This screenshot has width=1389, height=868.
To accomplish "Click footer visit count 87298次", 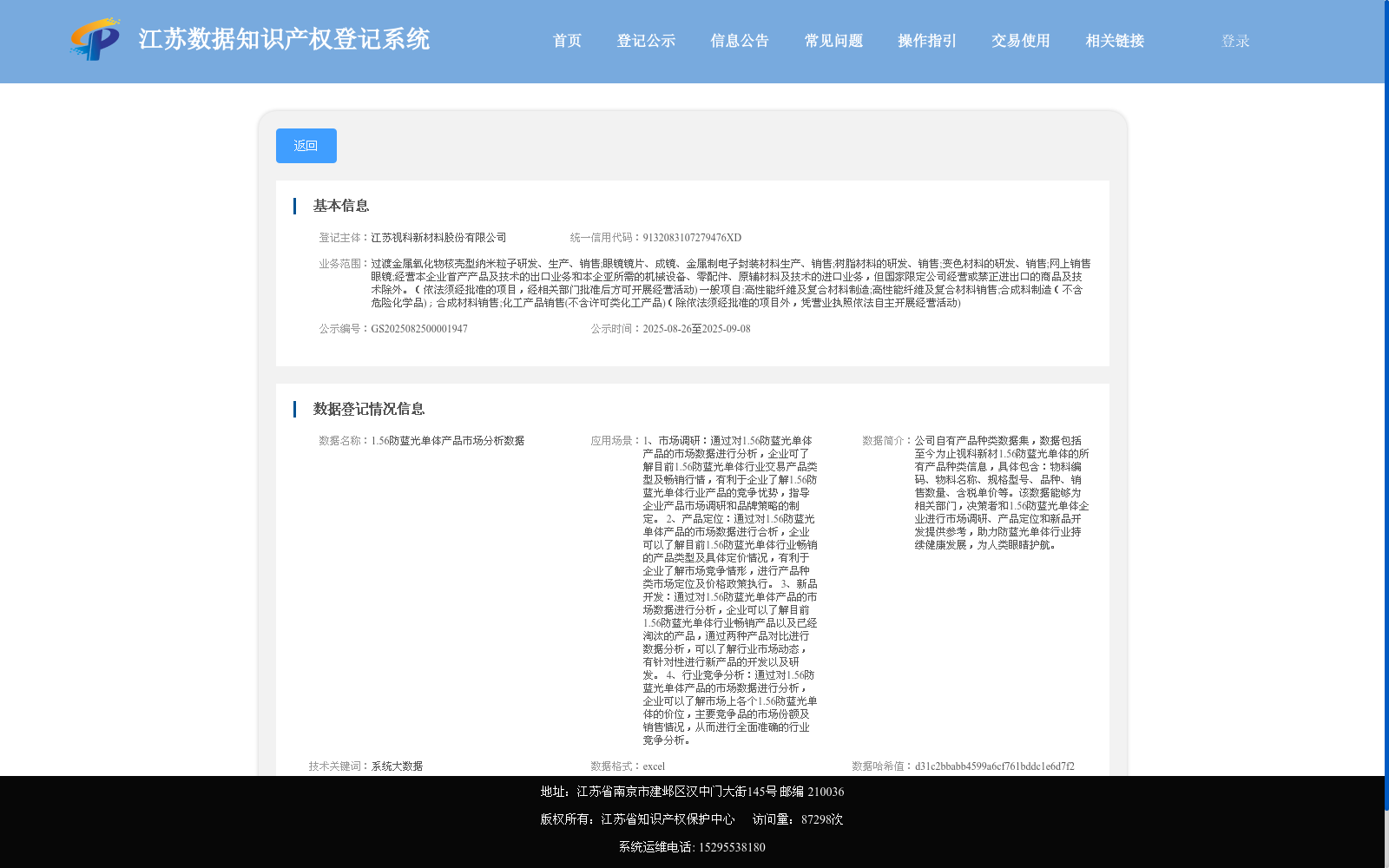I will tap(822, 819).
